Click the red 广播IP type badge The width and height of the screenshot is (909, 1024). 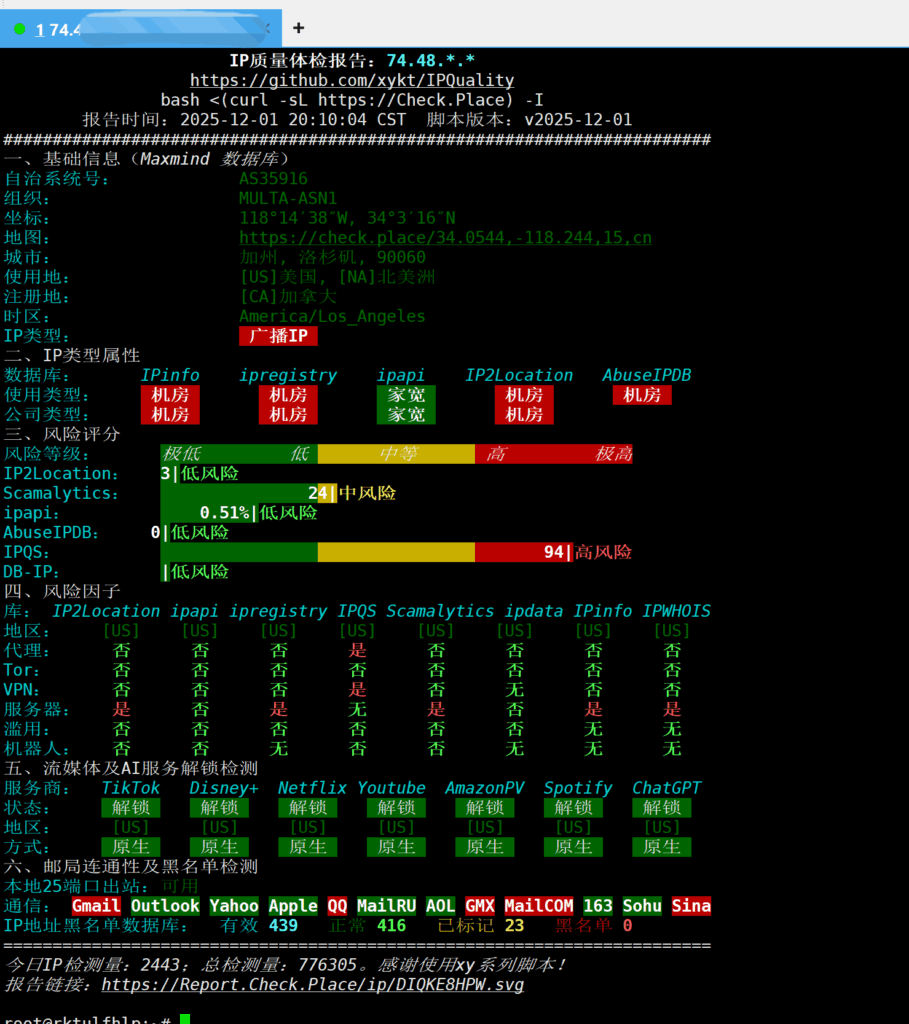click(x=278, y=336)
